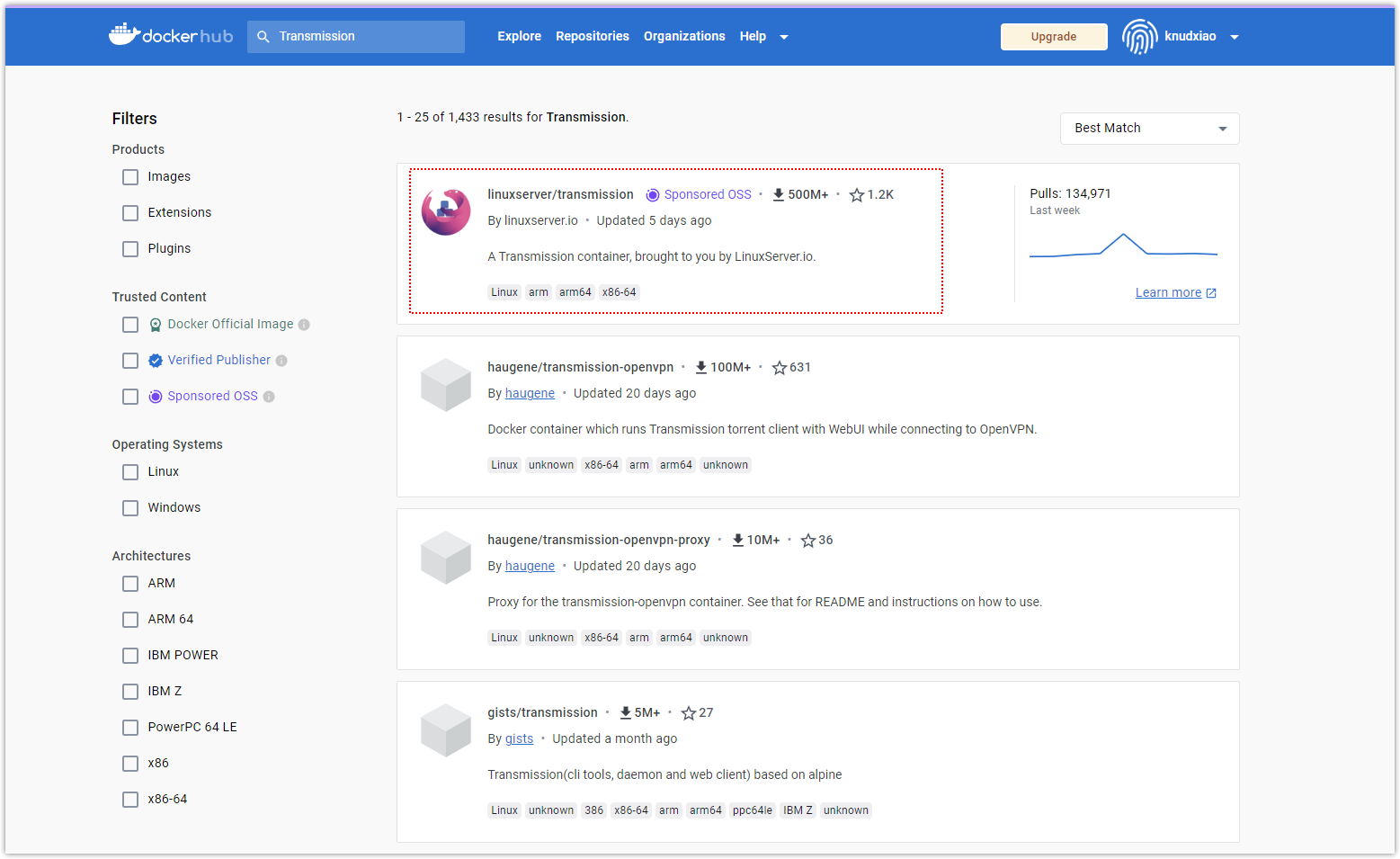The width and height of the screenshot is (1400, 859).
Task: Click the star icon next to 27
Action: [x=689, y=713]
